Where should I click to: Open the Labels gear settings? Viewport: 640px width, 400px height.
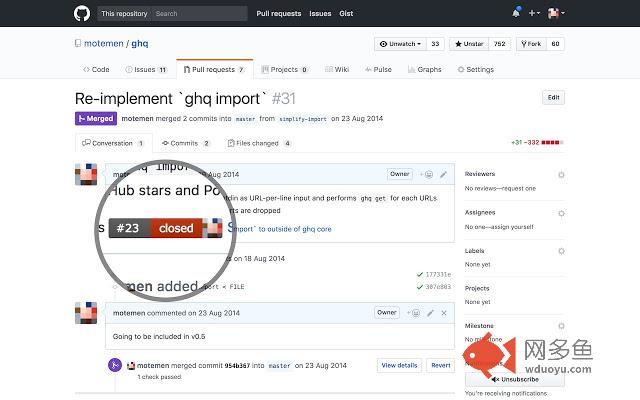tap(561, 251)
